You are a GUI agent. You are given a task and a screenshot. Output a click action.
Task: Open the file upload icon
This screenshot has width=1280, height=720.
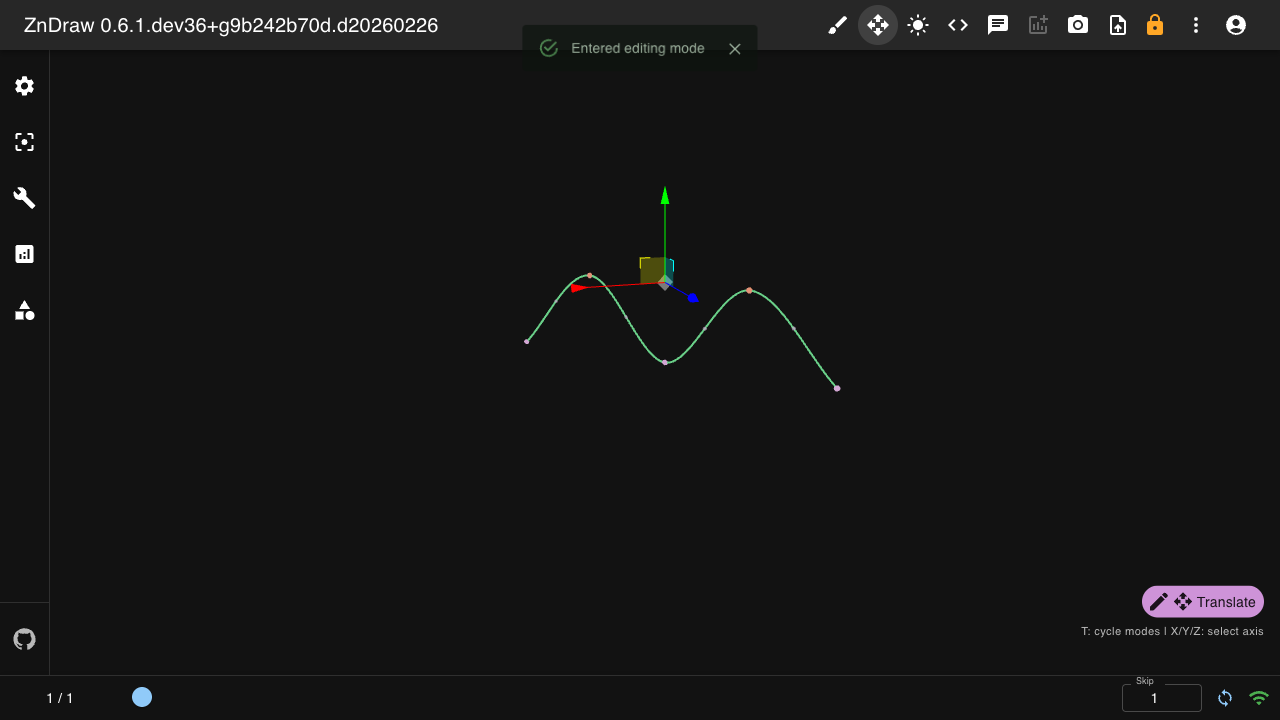pos(1118,25)
